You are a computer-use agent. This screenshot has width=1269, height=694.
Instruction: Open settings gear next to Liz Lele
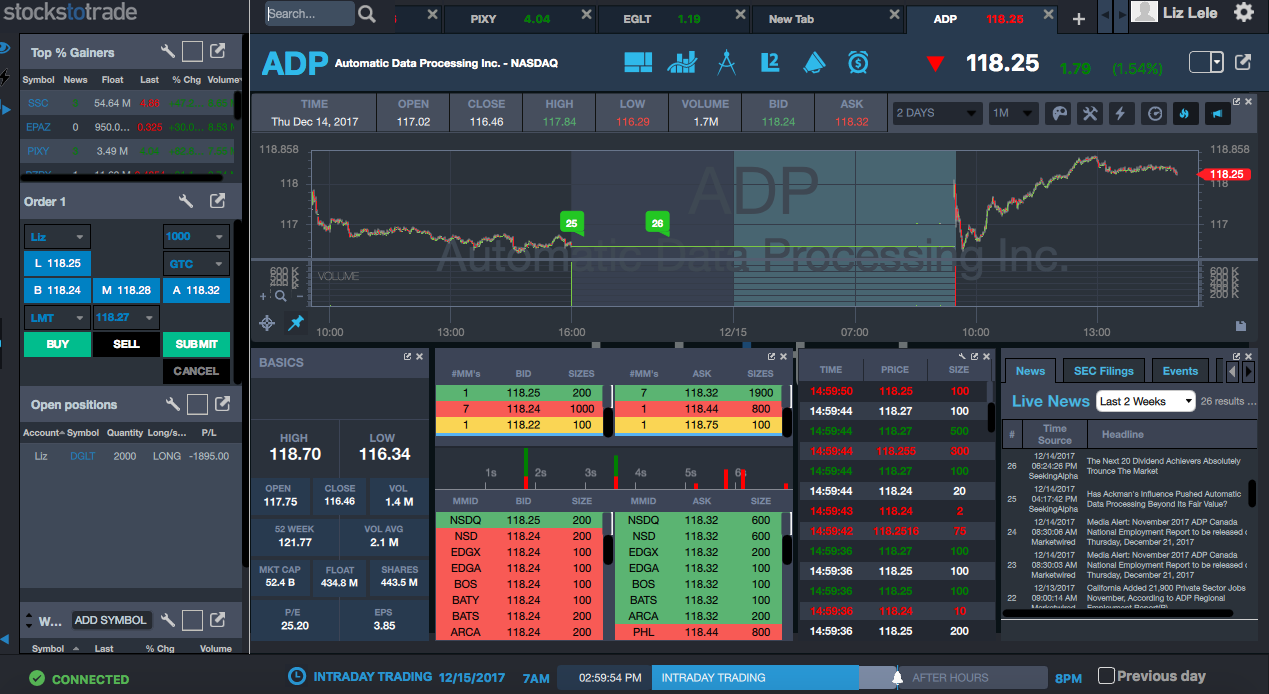pyautogui.click(x=1244, y=12)
